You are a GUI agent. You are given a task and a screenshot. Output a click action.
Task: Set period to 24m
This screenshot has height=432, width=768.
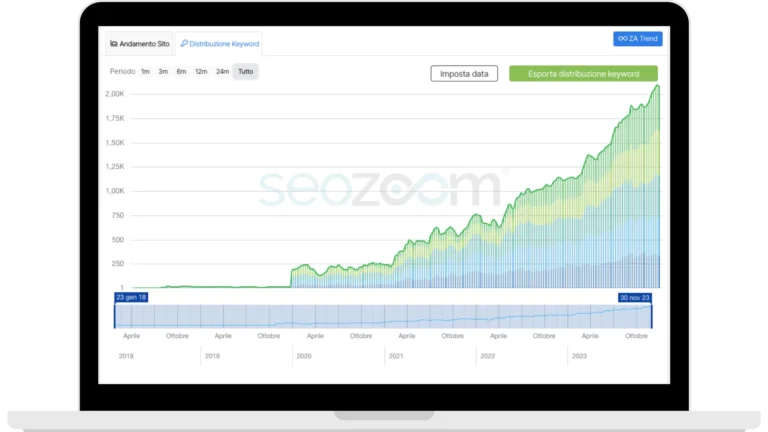(x=222, y=72)
